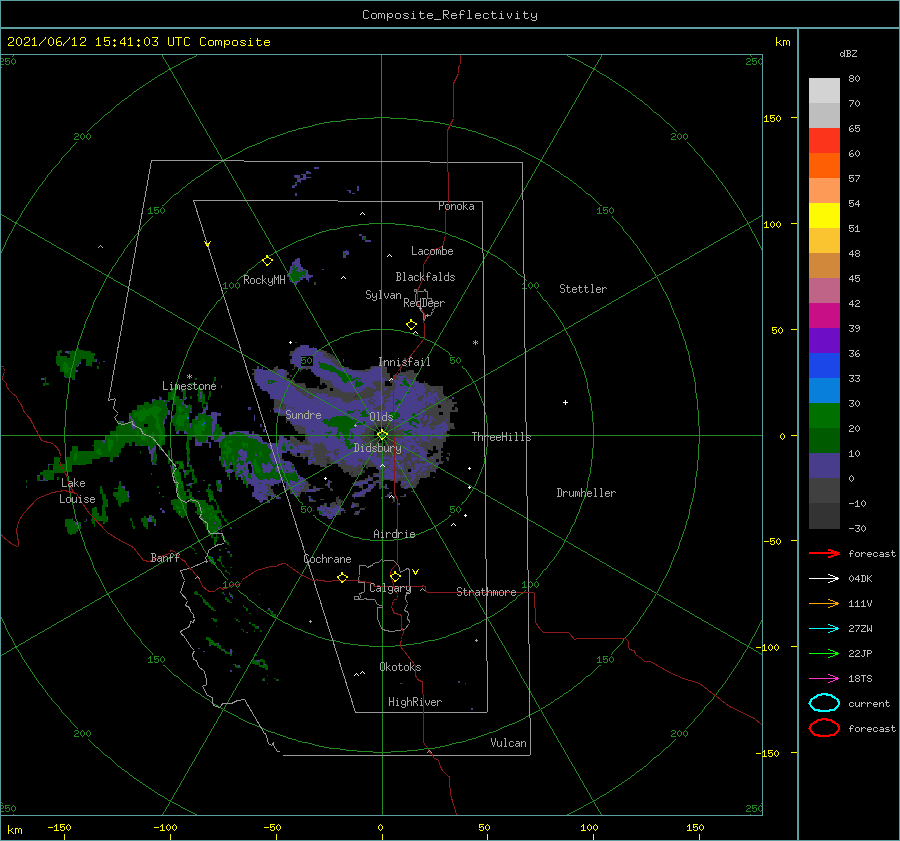Click the Lake Louise label

coord(77,491)
